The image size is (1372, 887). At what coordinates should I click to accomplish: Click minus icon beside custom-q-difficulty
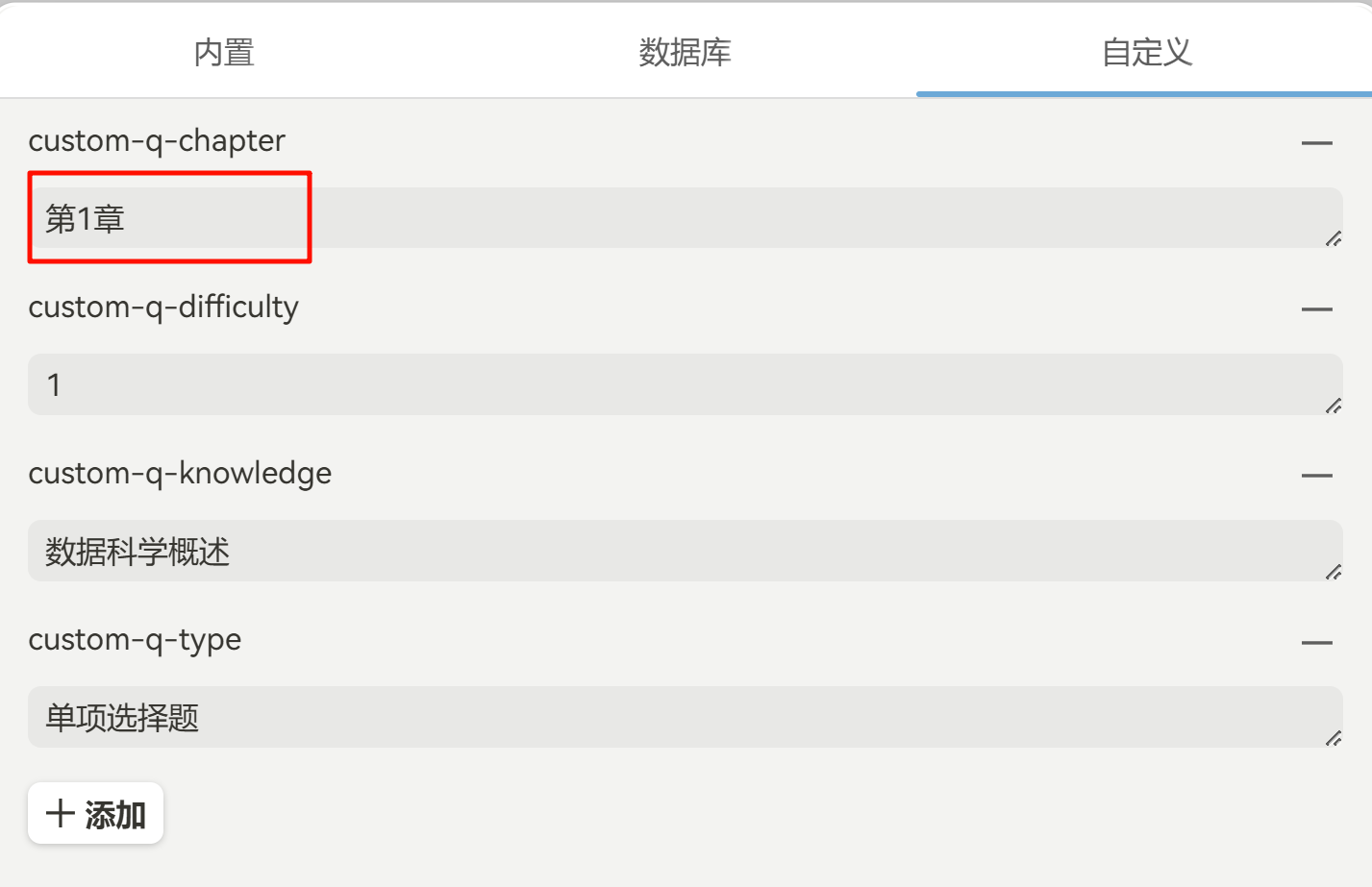pyautogui.click(x=1316, y=309)
